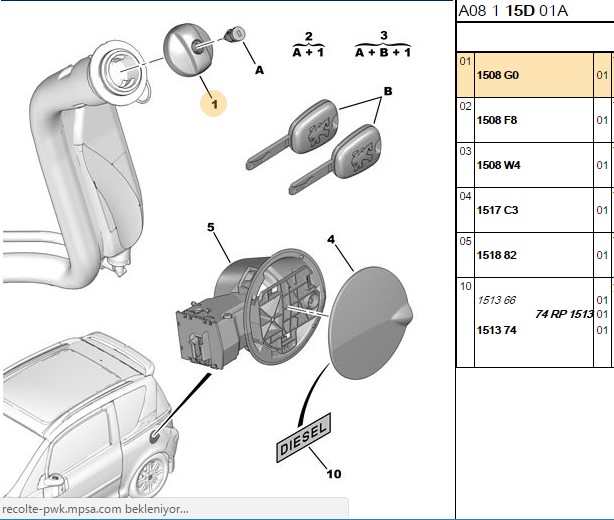Click the A + 1 kit composition text
This screenshot has width=614, height=520.
(309, 52)
